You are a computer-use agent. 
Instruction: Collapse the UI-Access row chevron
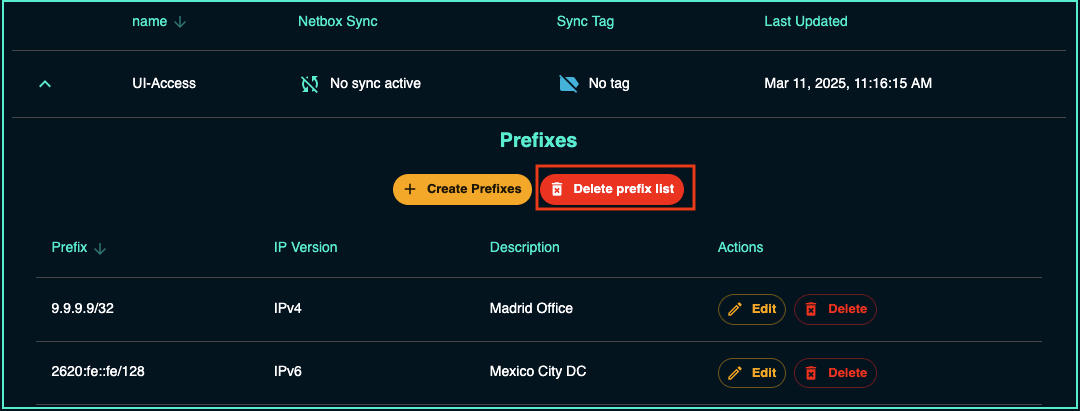pos(44,84)
